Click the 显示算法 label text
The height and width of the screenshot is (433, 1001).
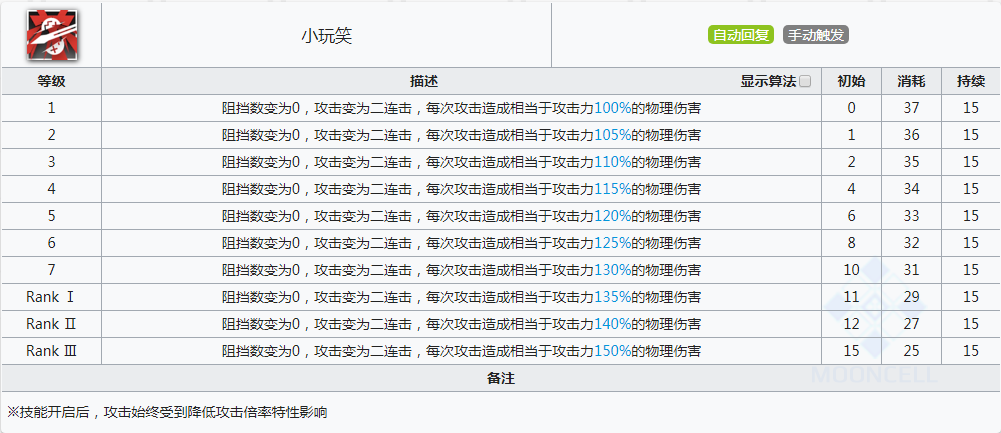pos(768,81)
